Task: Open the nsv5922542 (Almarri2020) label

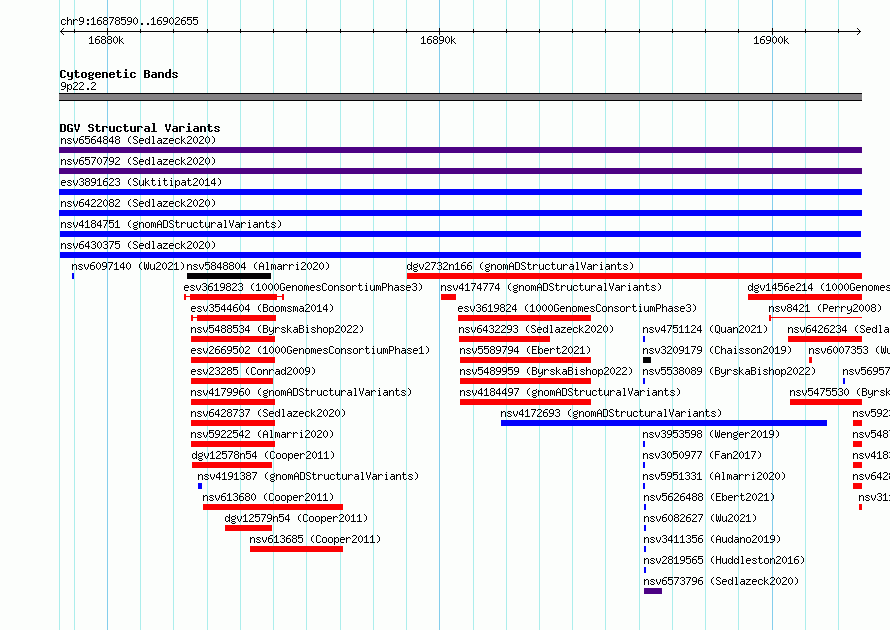Action: point(262,434)
